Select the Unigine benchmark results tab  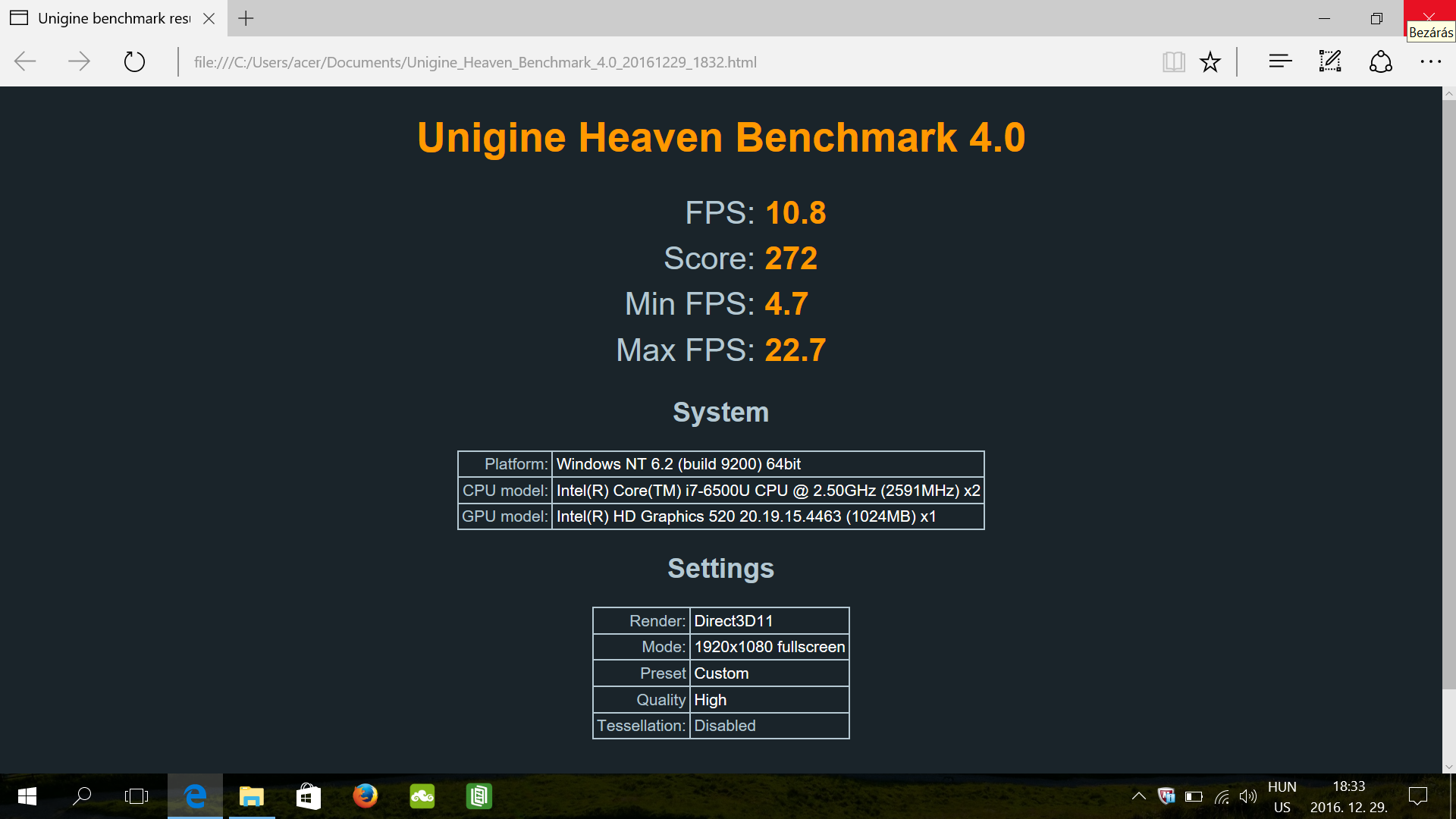pyautogui.click(x=114, y=18)
